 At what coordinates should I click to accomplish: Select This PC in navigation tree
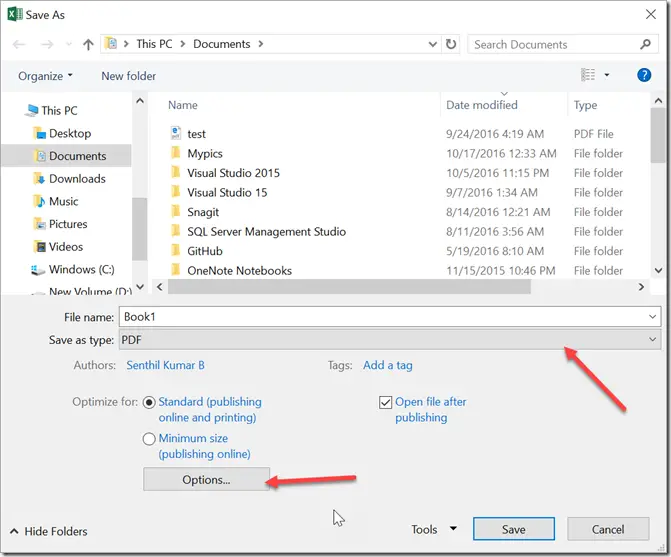[x=59, y=110]
